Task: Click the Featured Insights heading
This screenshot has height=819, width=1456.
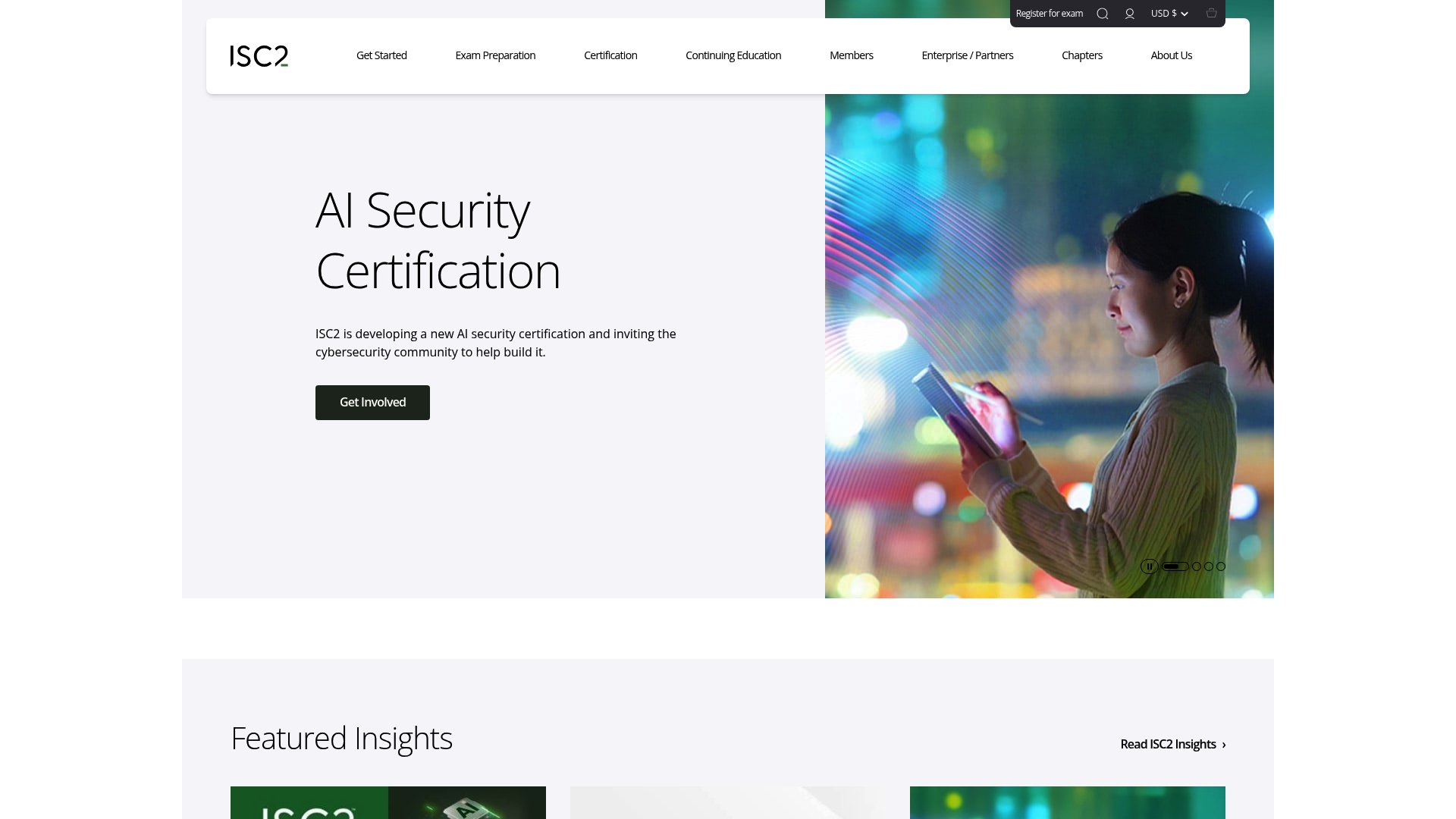Action: pos(341,739)
